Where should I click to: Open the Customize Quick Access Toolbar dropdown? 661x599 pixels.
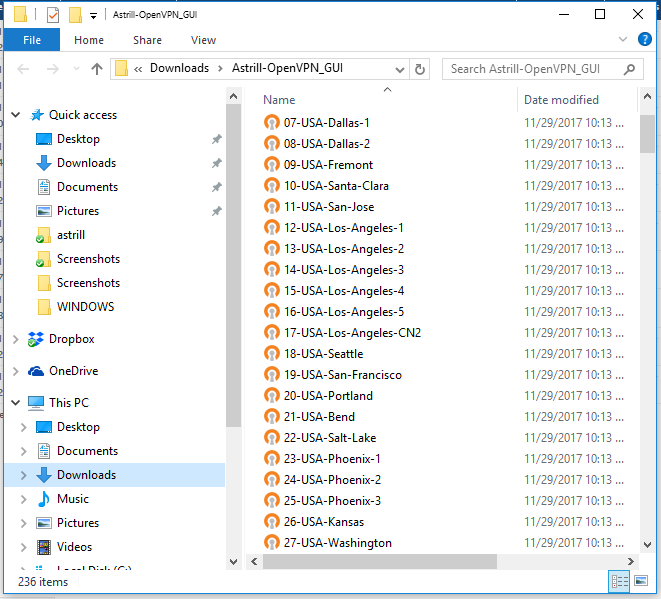click(94, 16)
